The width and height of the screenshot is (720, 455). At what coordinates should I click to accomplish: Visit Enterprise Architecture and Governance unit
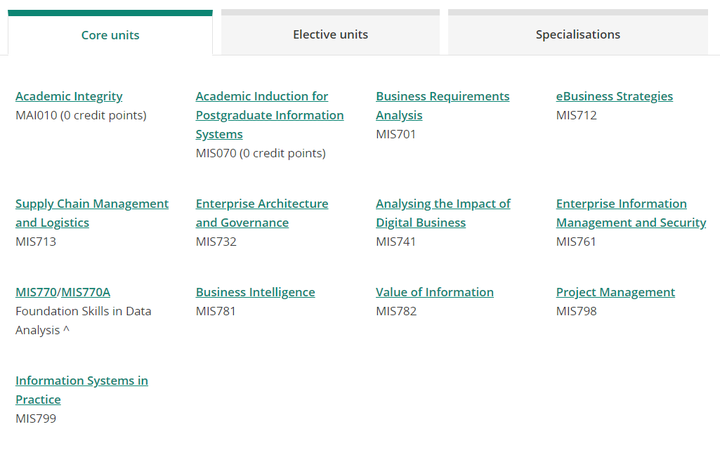(x=262, y=213)
